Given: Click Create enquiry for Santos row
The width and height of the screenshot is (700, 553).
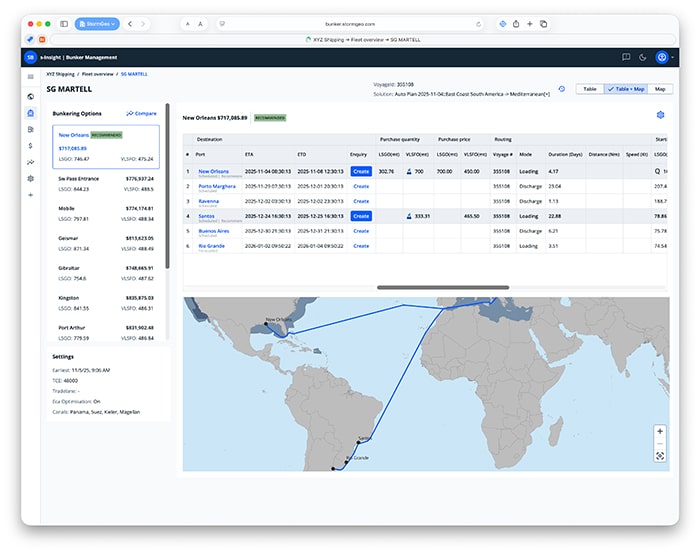Looking at the screenshot, I should pos(360,216).
